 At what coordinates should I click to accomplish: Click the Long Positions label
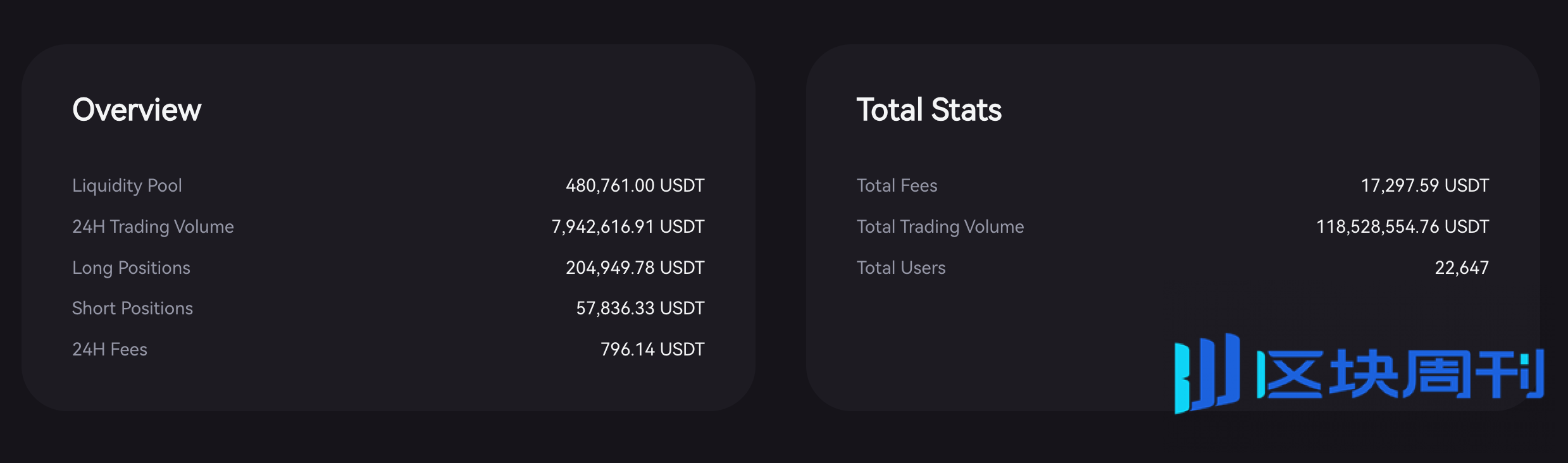pyautogui.click(x=131, y=268)
